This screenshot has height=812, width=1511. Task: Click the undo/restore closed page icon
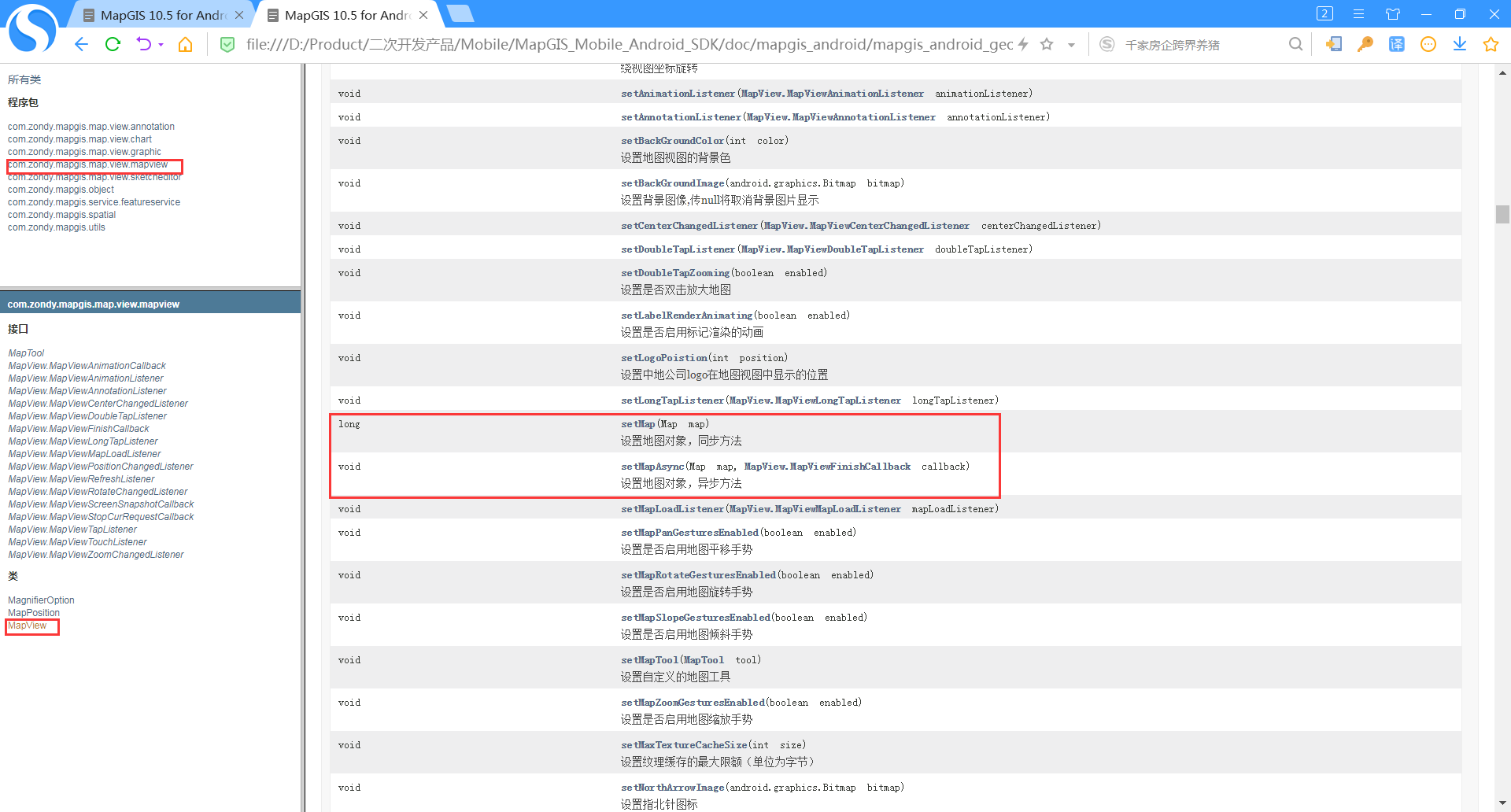pos(143,45)
